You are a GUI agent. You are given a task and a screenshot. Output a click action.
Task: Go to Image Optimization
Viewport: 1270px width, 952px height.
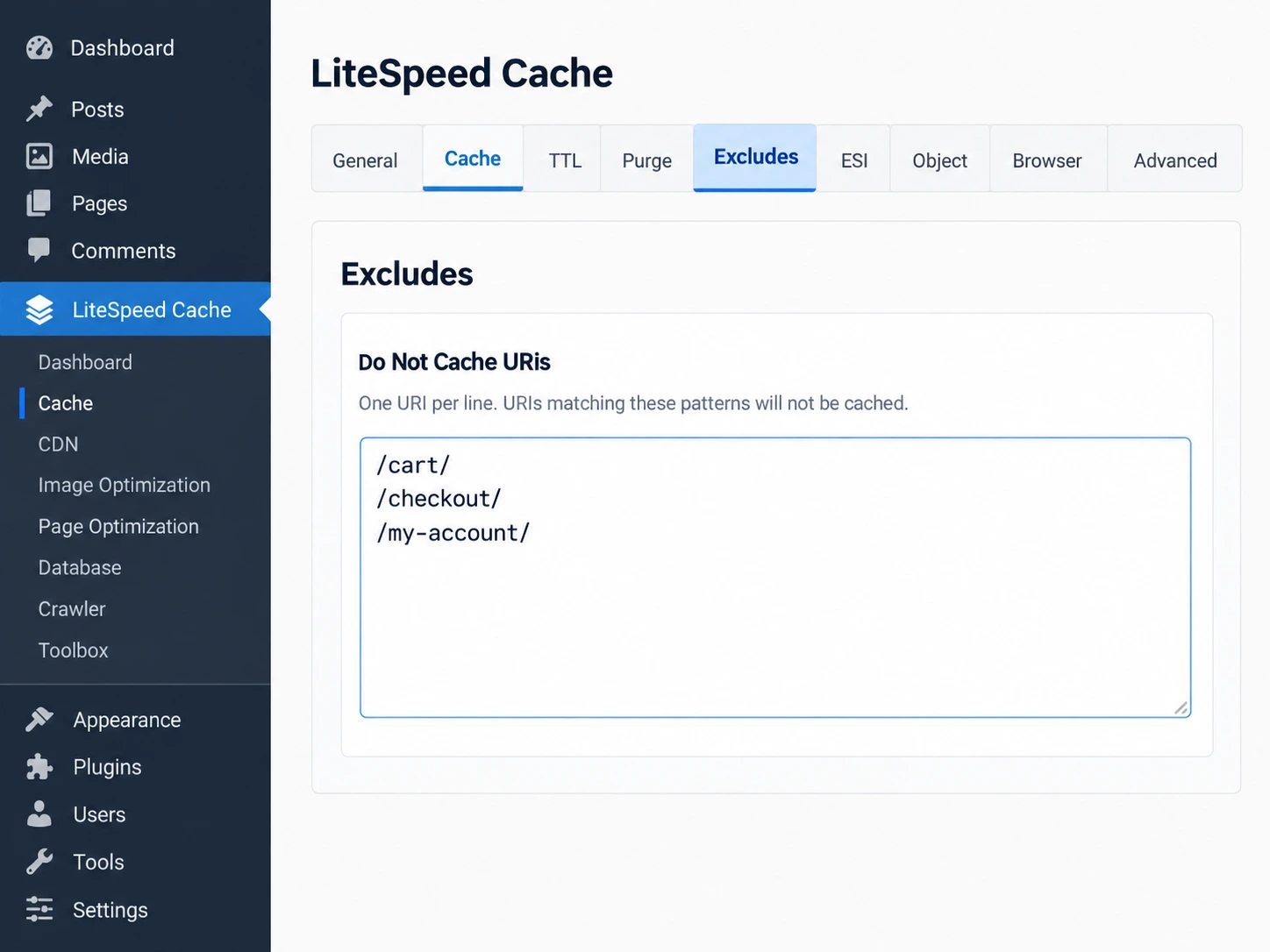click(125, 485)
